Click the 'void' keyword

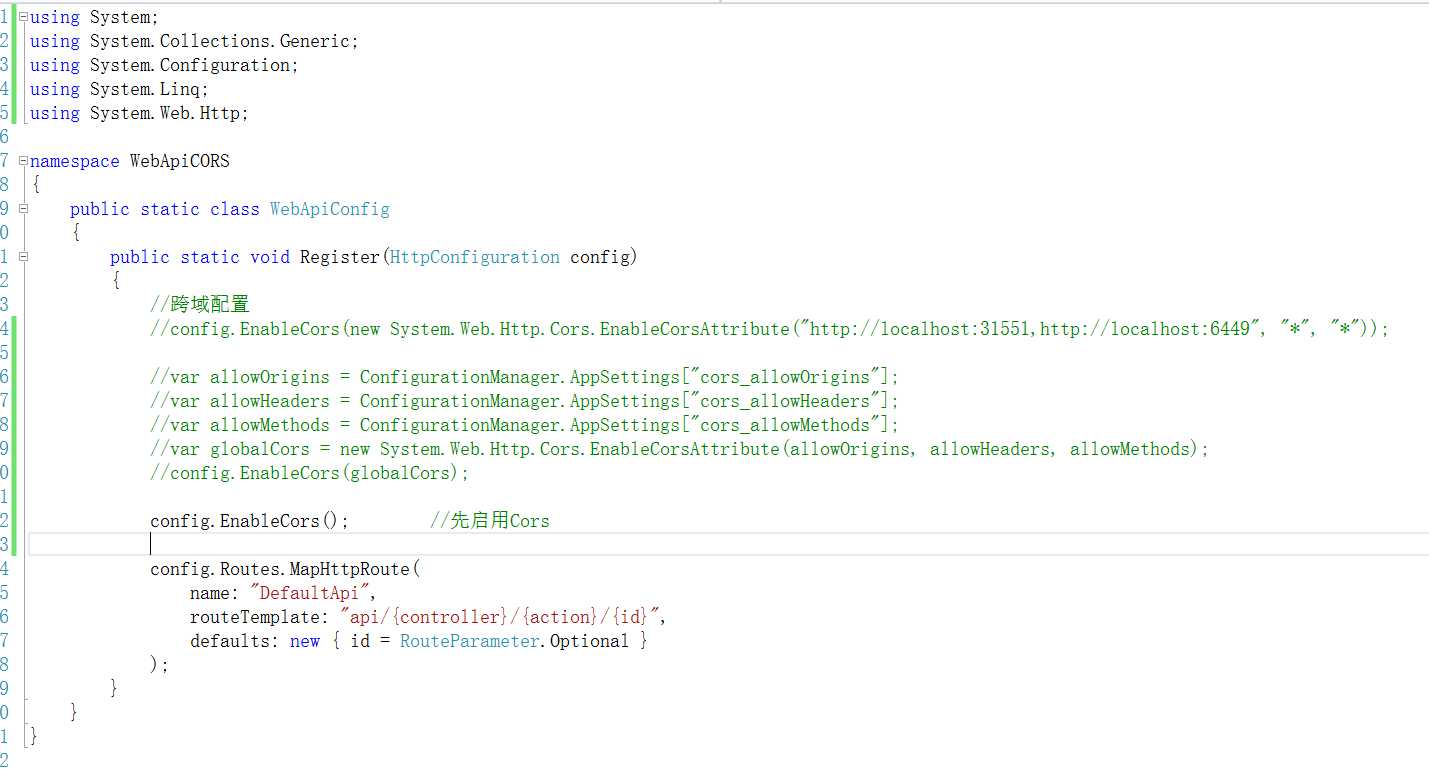point(270,257)
